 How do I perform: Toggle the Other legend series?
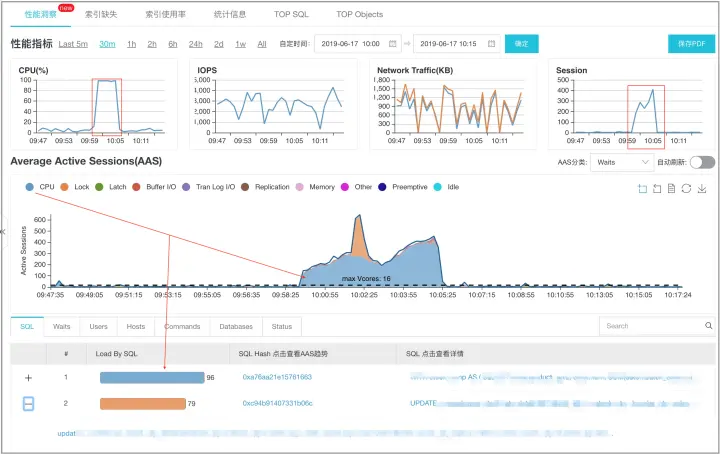(356, 187)
